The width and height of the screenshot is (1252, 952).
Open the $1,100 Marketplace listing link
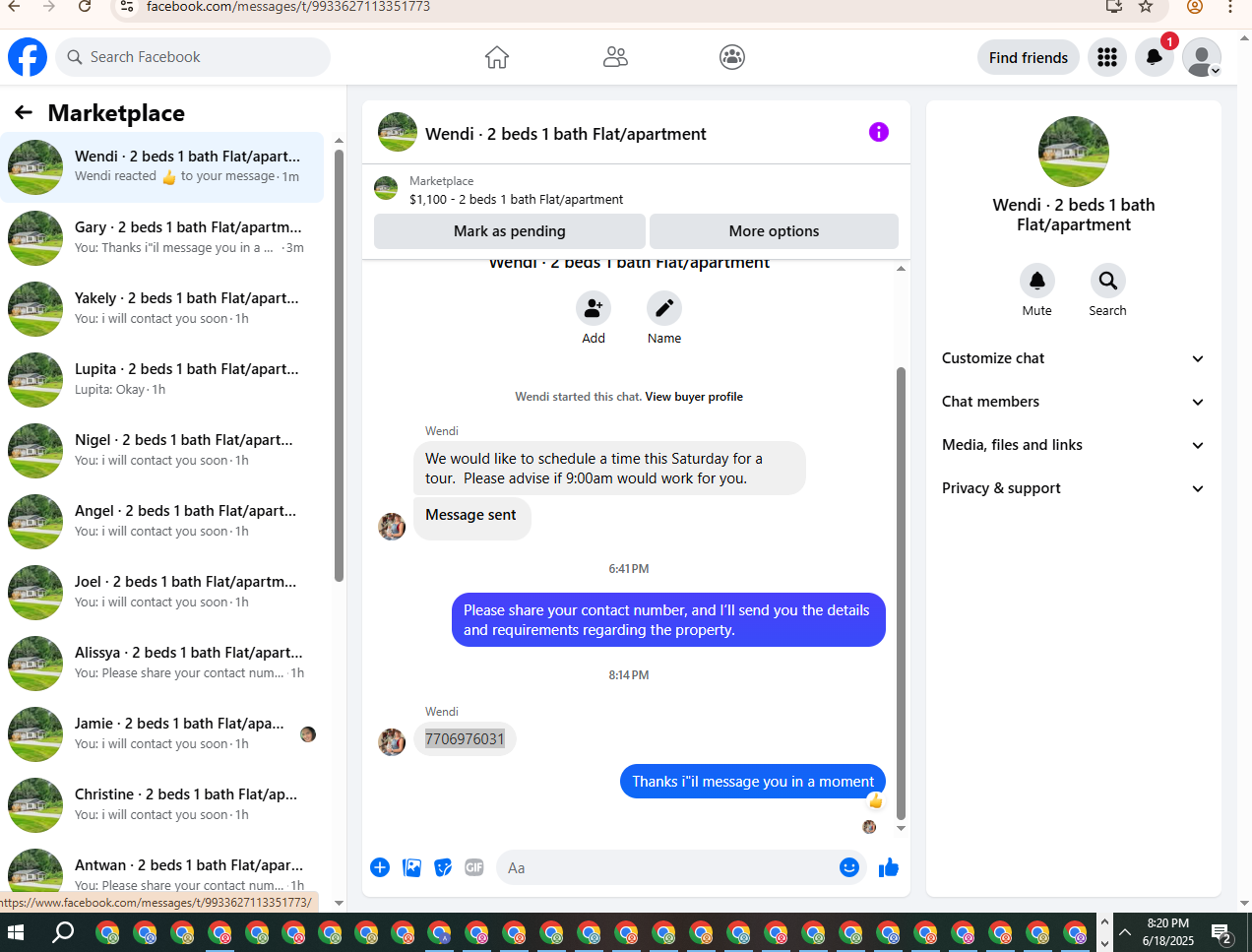[516, 199]
